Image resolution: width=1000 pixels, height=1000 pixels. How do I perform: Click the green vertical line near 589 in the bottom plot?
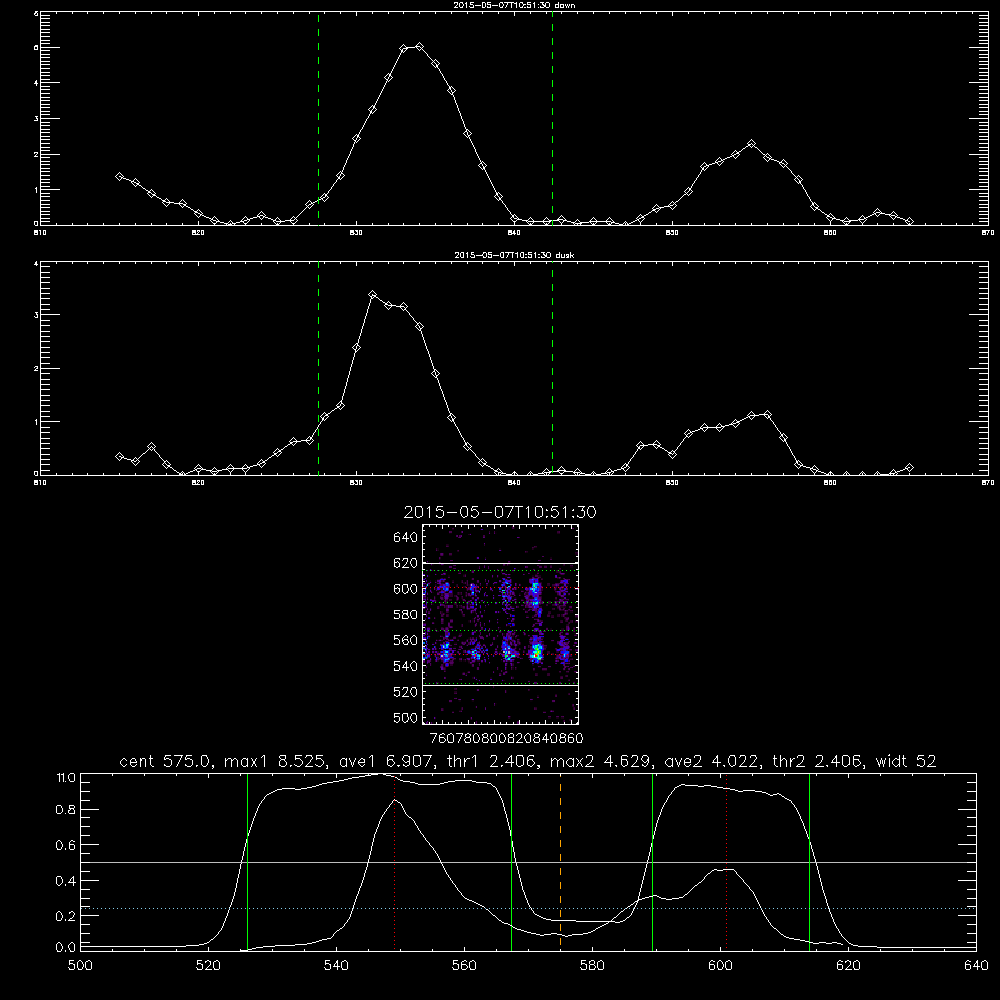652,861
